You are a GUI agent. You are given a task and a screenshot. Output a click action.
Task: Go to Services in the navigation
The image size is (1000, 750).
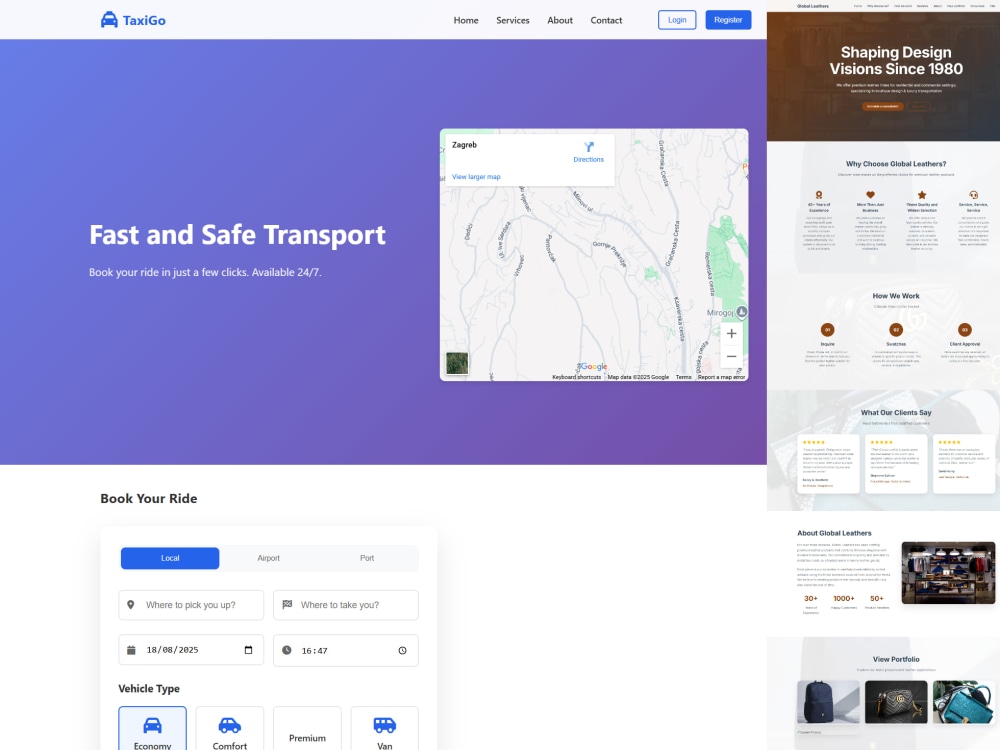tap(513, 20)
